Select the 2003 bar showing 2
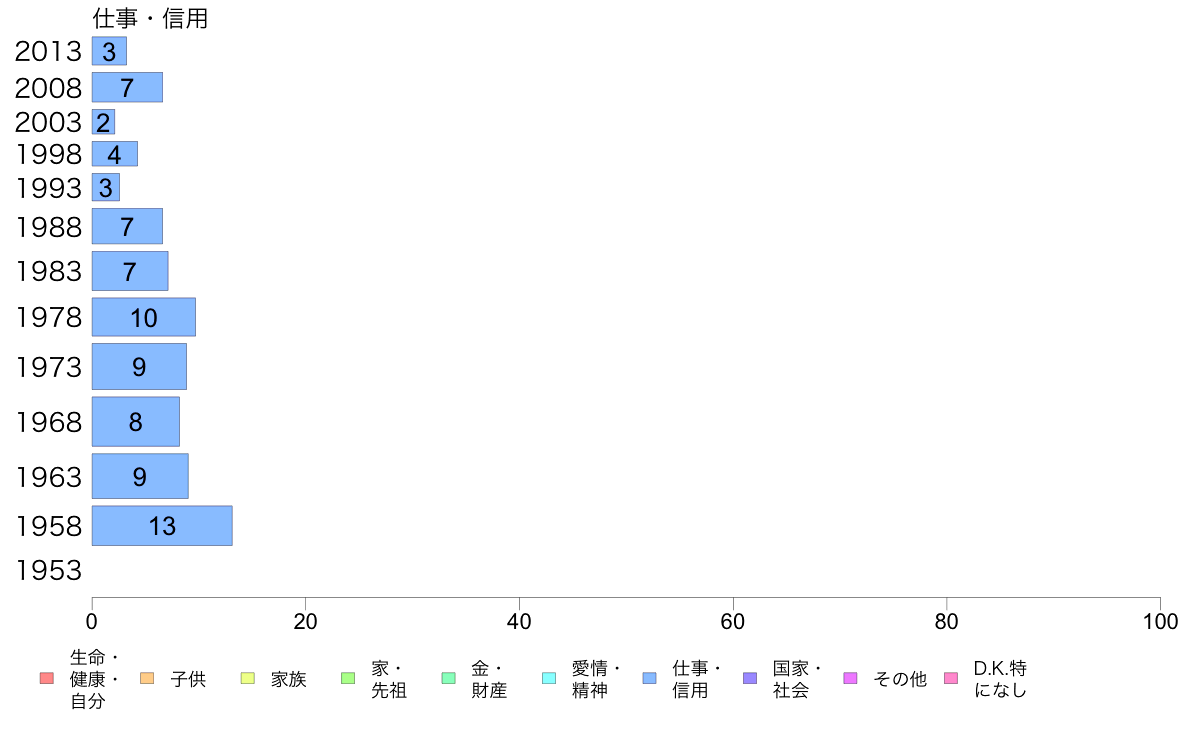Screen dimensions: 1188x736 coord(103,122)
